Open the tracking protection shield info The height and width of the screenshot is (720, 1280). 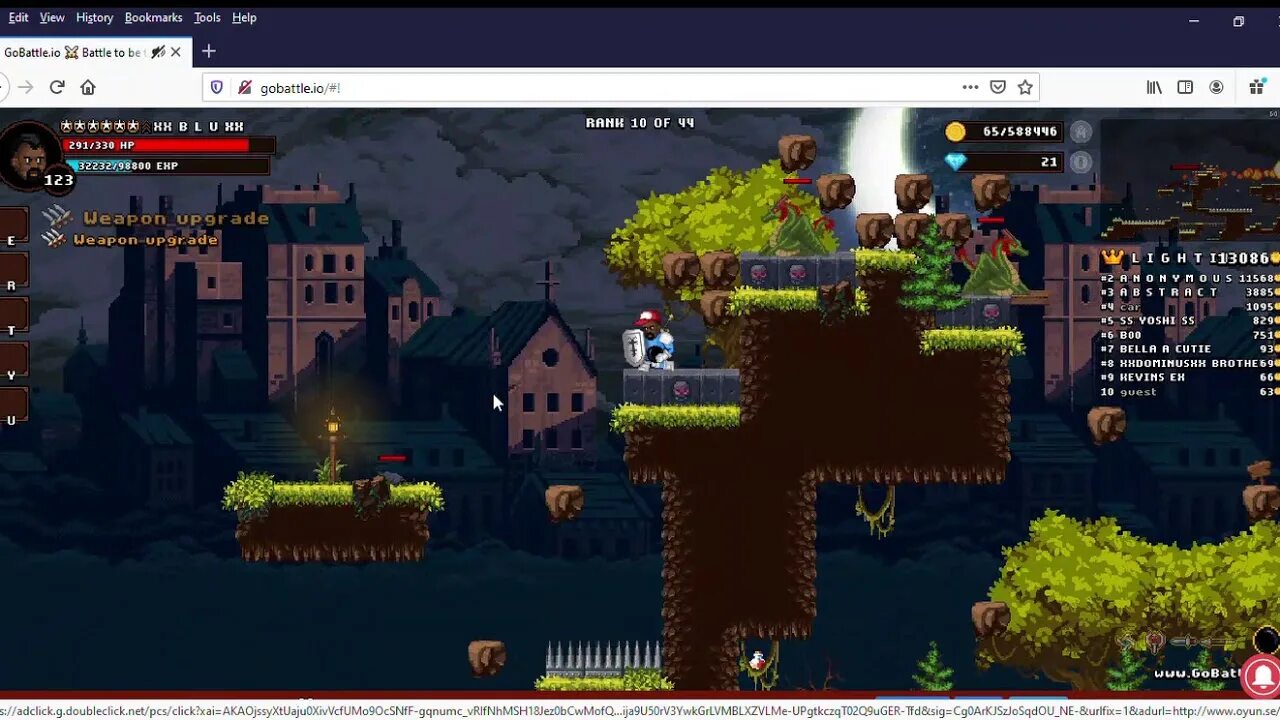click(x=216, y=87)
